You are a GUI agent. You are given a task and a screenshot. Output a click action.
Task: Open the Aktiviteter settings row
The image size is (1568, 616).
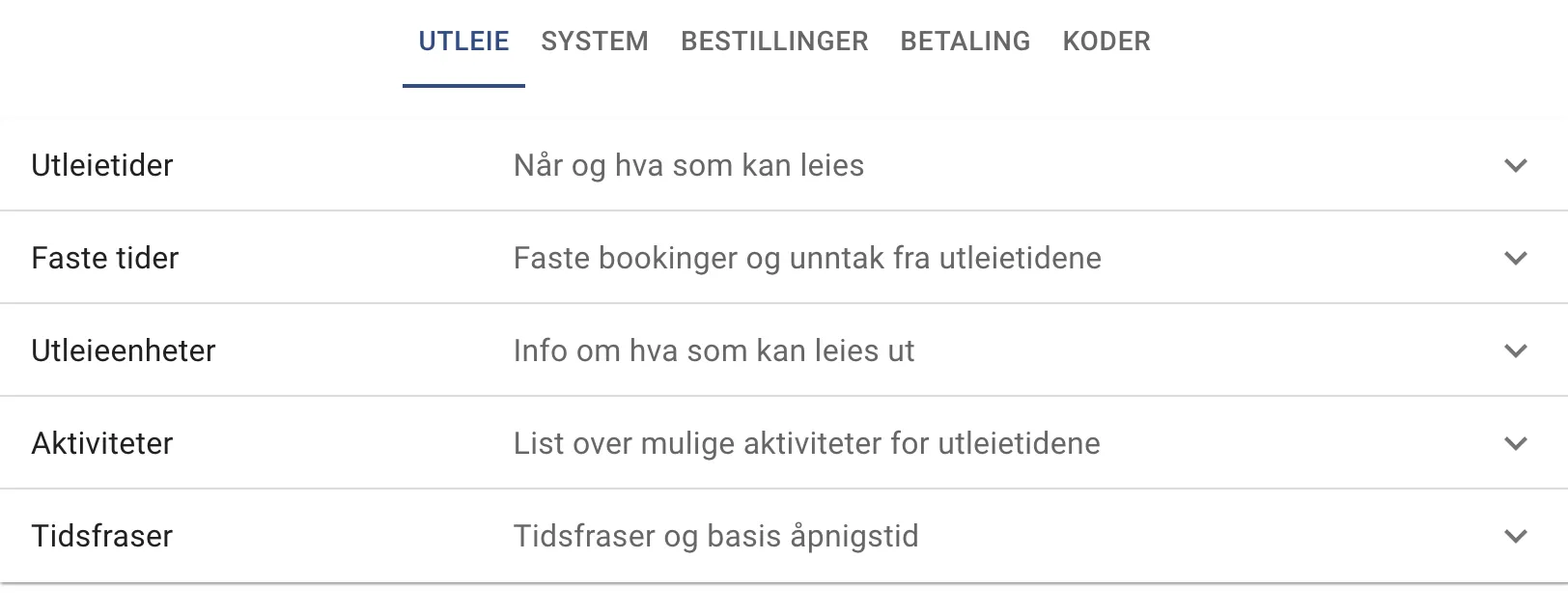102,443
